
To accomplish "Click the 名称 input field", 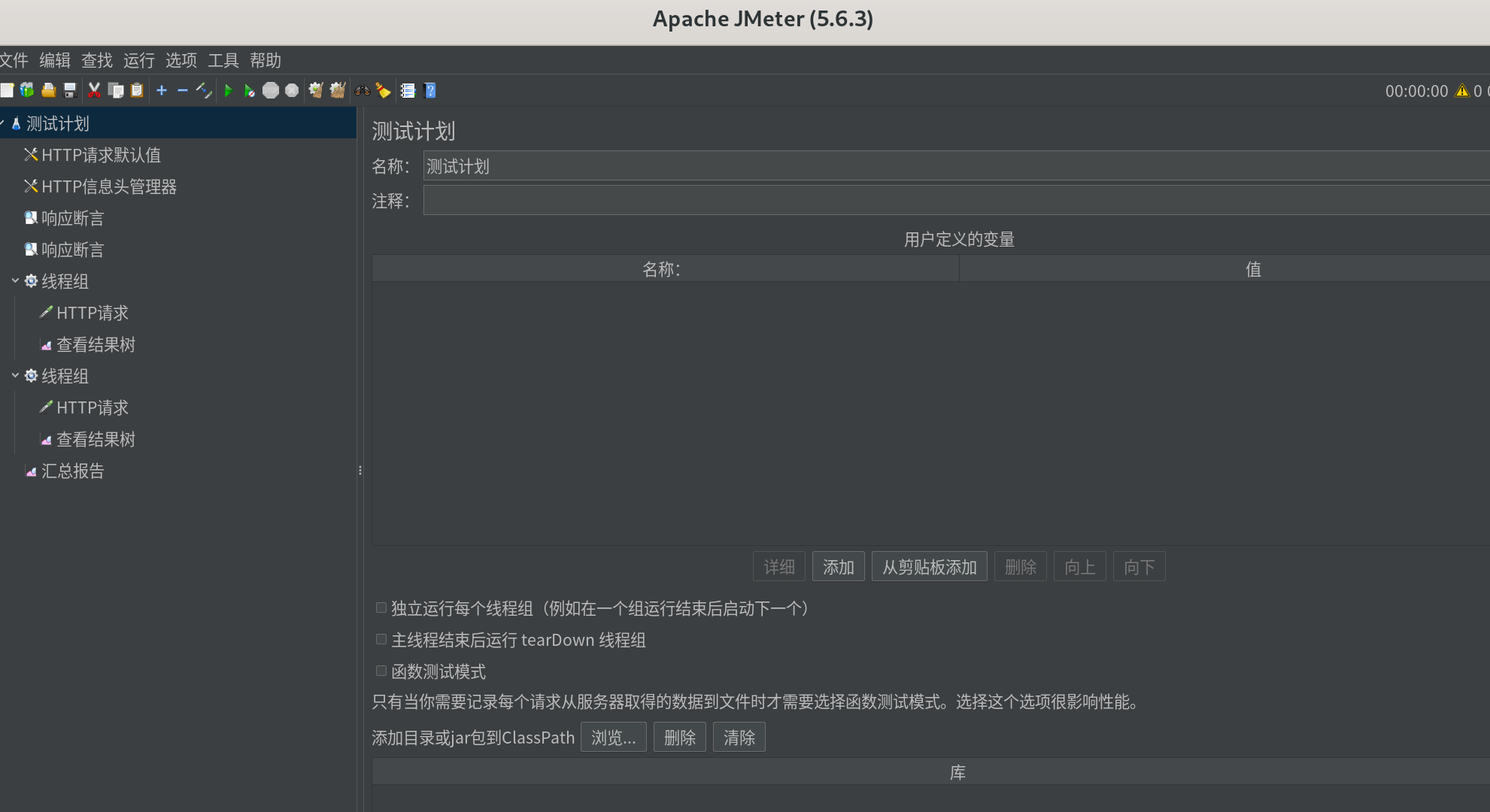I will [x=956, y=166].
